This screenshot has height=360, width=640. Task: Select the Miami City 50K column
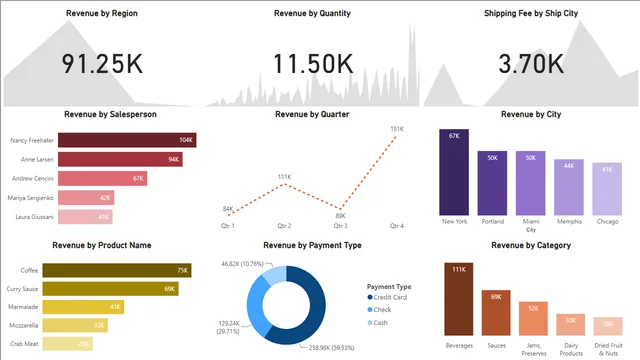tap(531, 183)
